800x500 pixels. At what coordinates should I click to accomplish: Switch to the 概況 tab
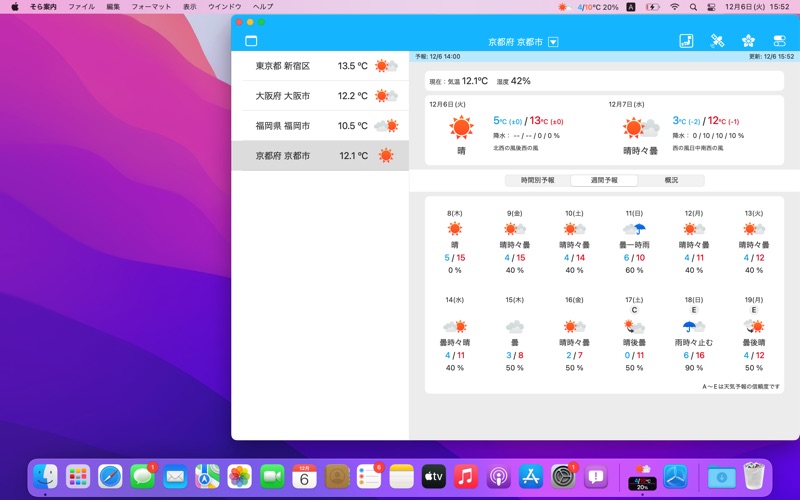coord(670,181)
